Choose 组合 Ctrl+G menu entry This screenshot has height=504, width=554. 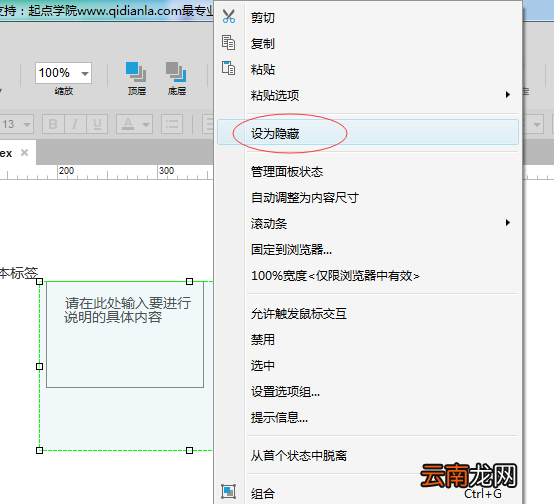coord(368,493)
